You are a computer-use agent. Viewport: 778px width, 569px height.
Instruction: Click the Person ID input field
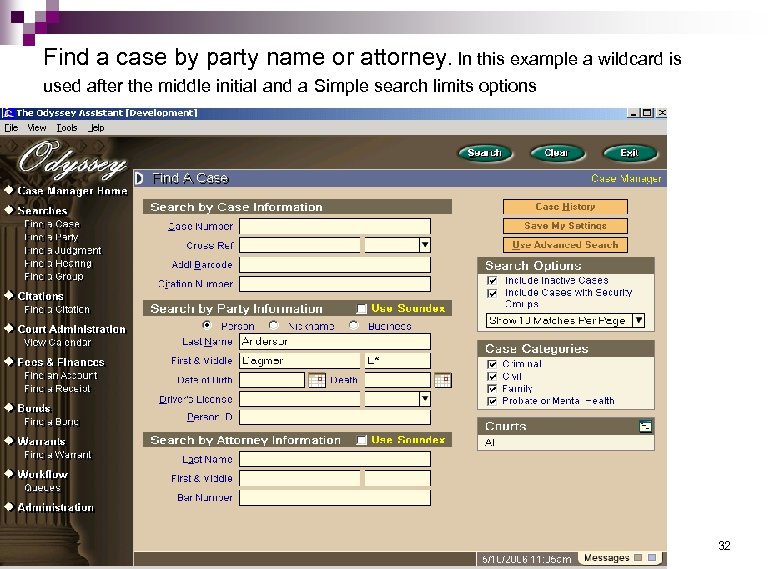(335, 417)
